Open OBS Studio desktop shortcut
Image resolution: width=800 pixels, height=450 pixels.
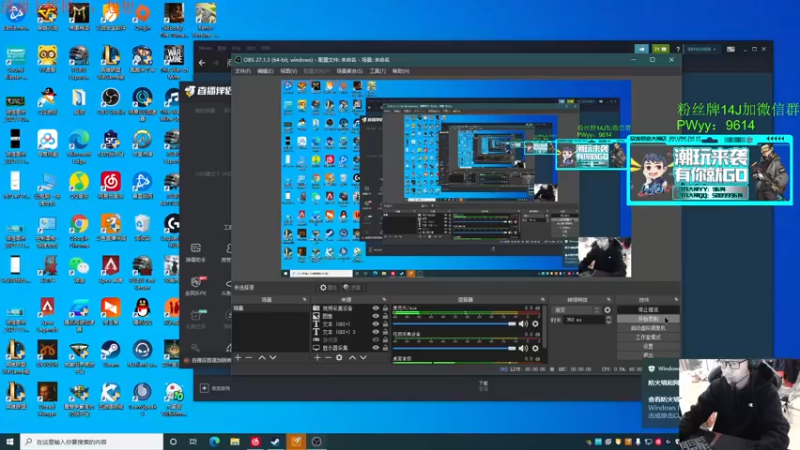pos(110,101)
